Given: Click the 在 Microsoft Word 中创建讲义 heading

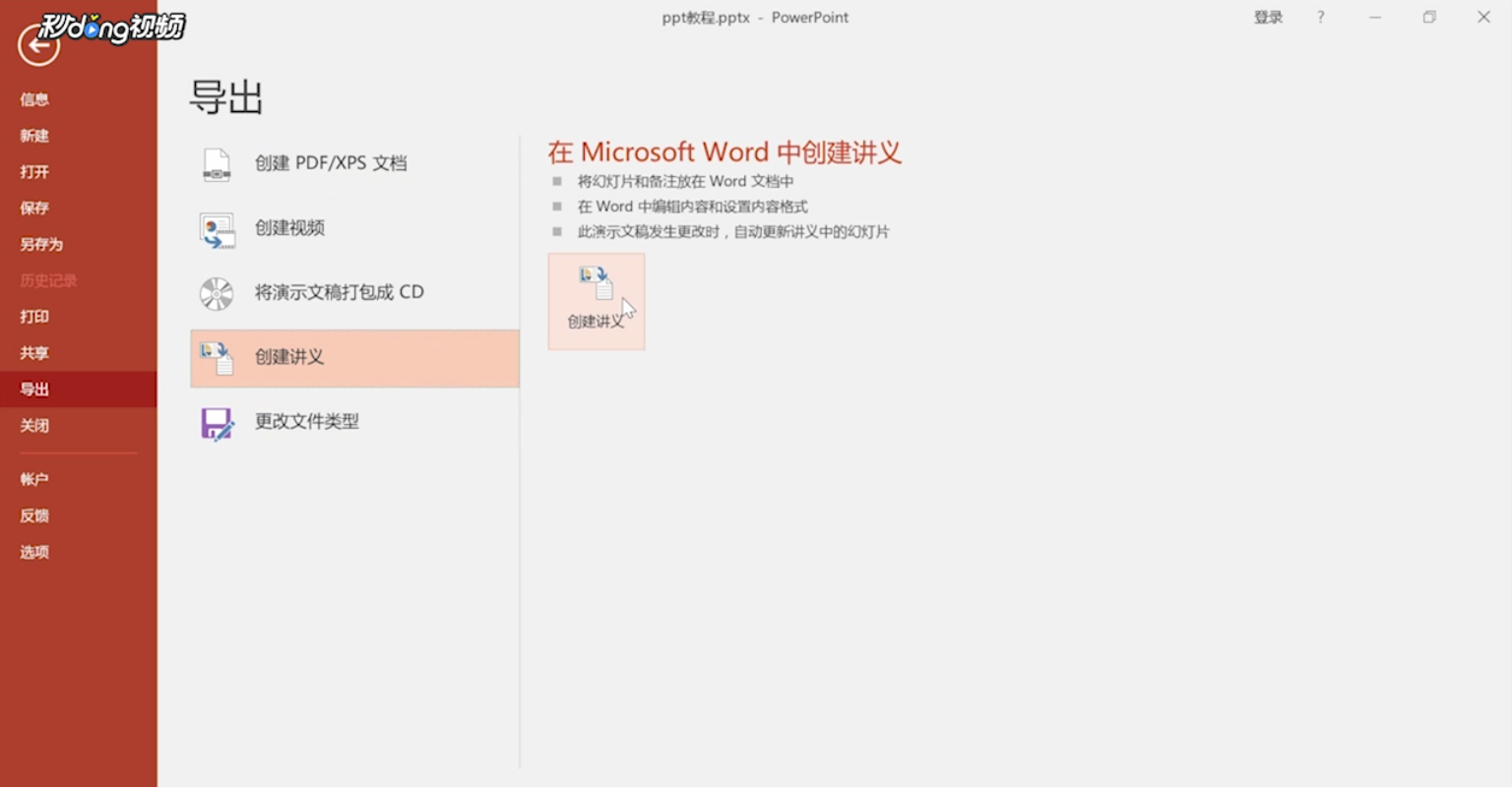Looking at the screenshot, I should 724,152.
